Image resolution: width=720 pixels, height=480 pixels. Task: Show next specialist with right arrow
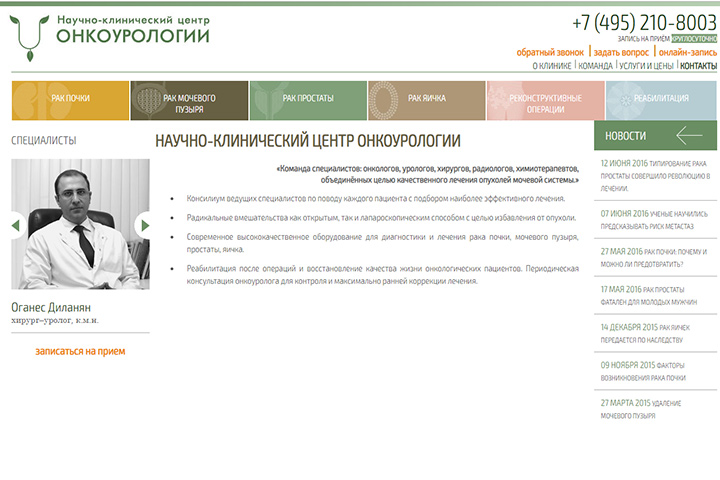(x=143, y=226)
